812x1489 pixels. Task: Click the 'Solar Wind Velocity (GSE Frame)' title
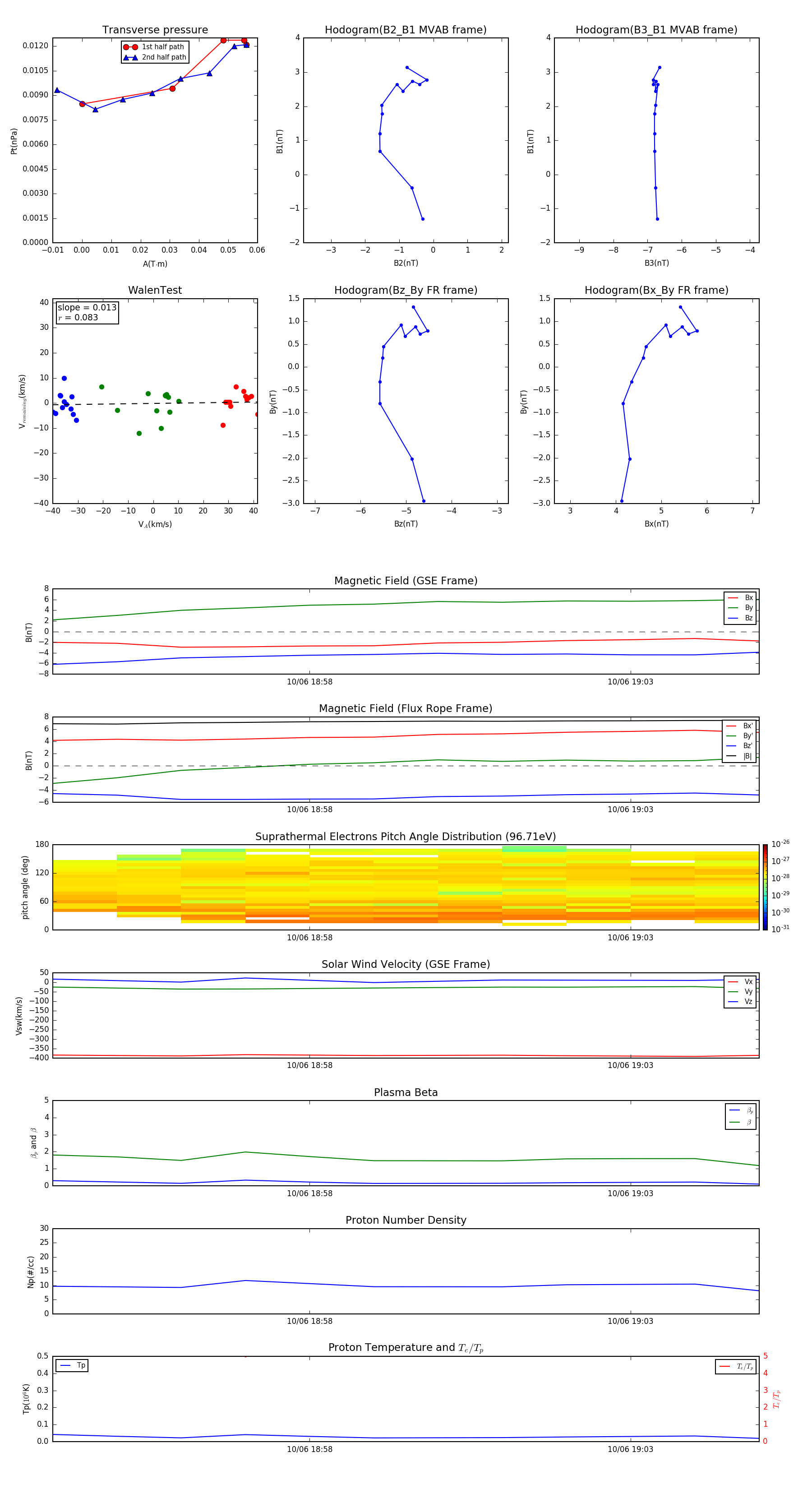(x=406, y=965)
